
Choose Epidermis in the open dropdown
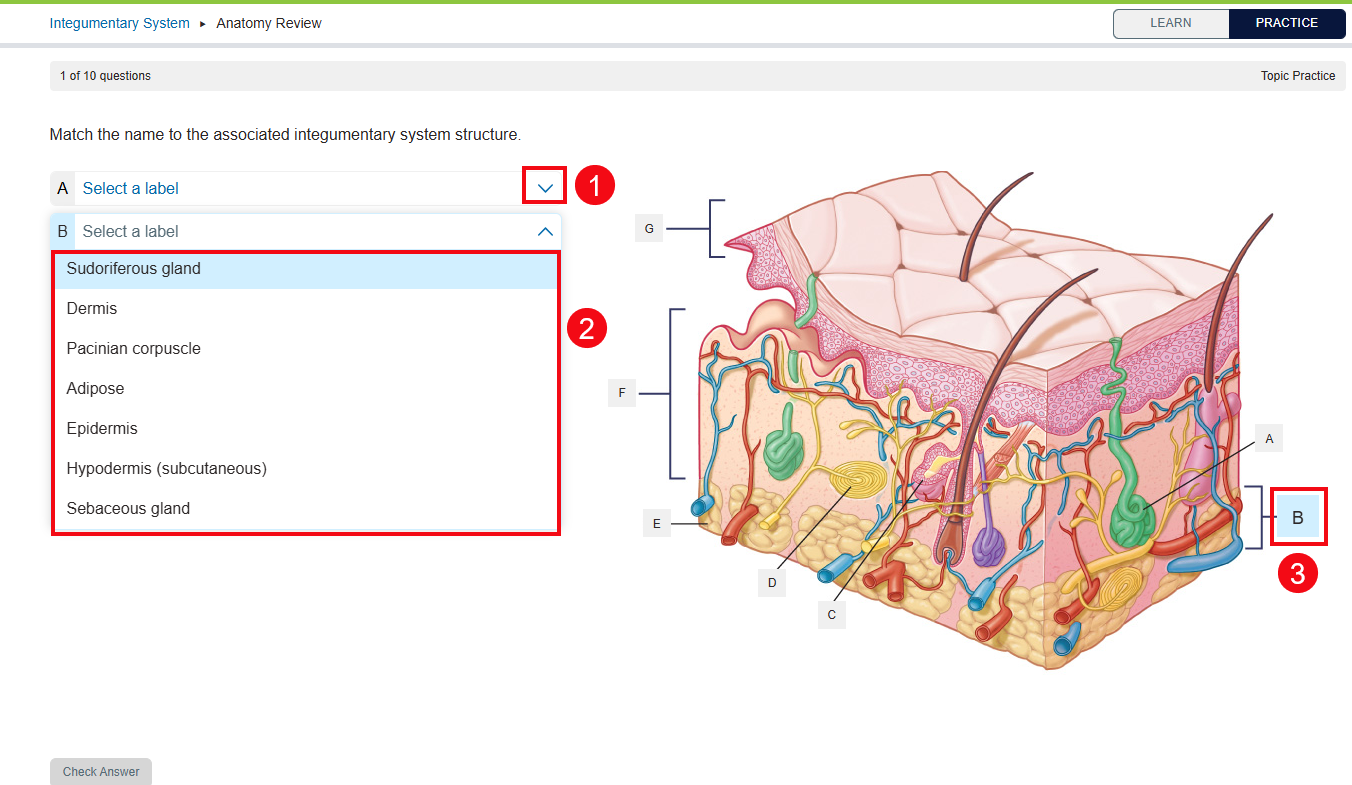tap(102, 428)
